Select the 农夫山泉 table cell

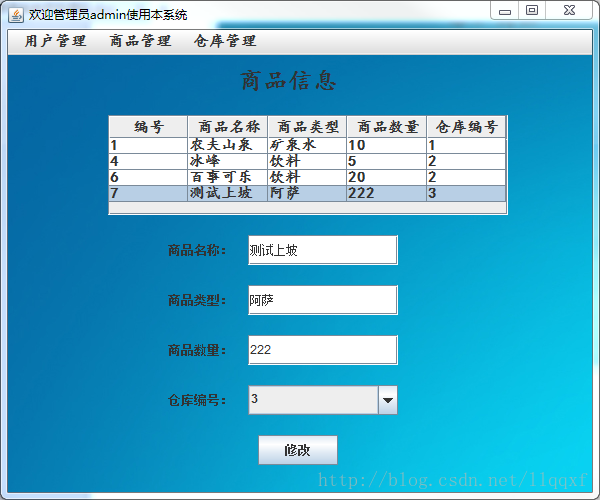tap(228, 145)
